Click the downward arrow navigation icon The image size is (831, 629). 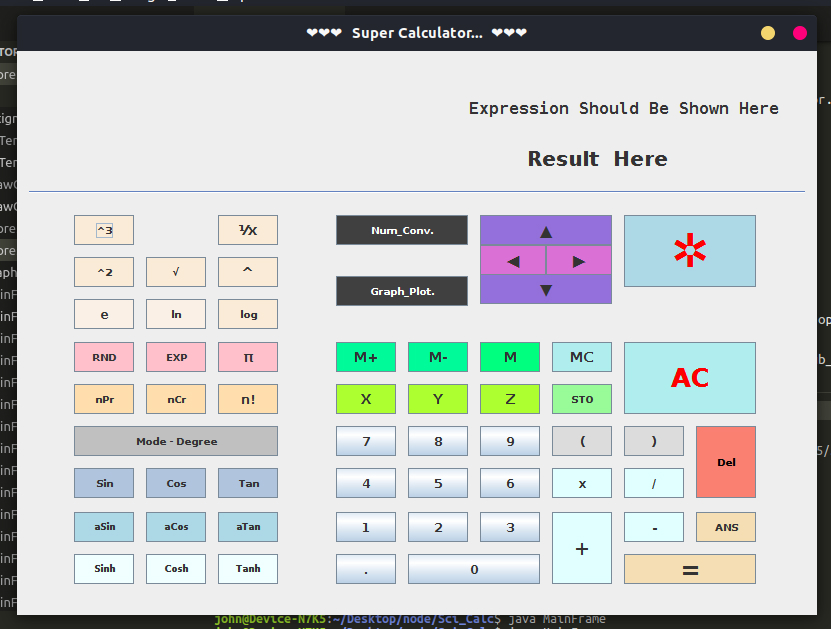(x=545, y=289)
